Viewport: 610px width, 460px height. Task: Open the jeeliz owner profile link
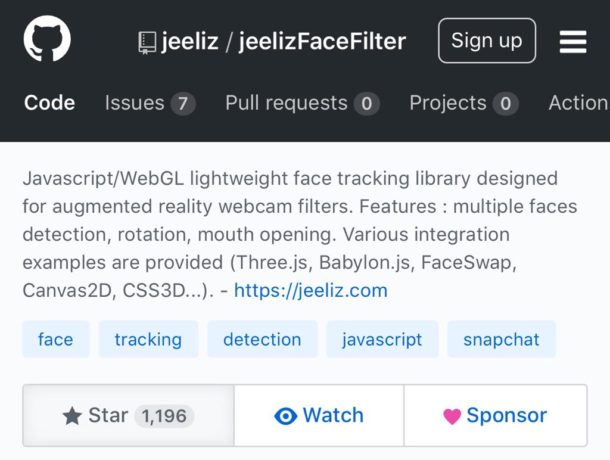pyautogui.click(x=190, y=42)
